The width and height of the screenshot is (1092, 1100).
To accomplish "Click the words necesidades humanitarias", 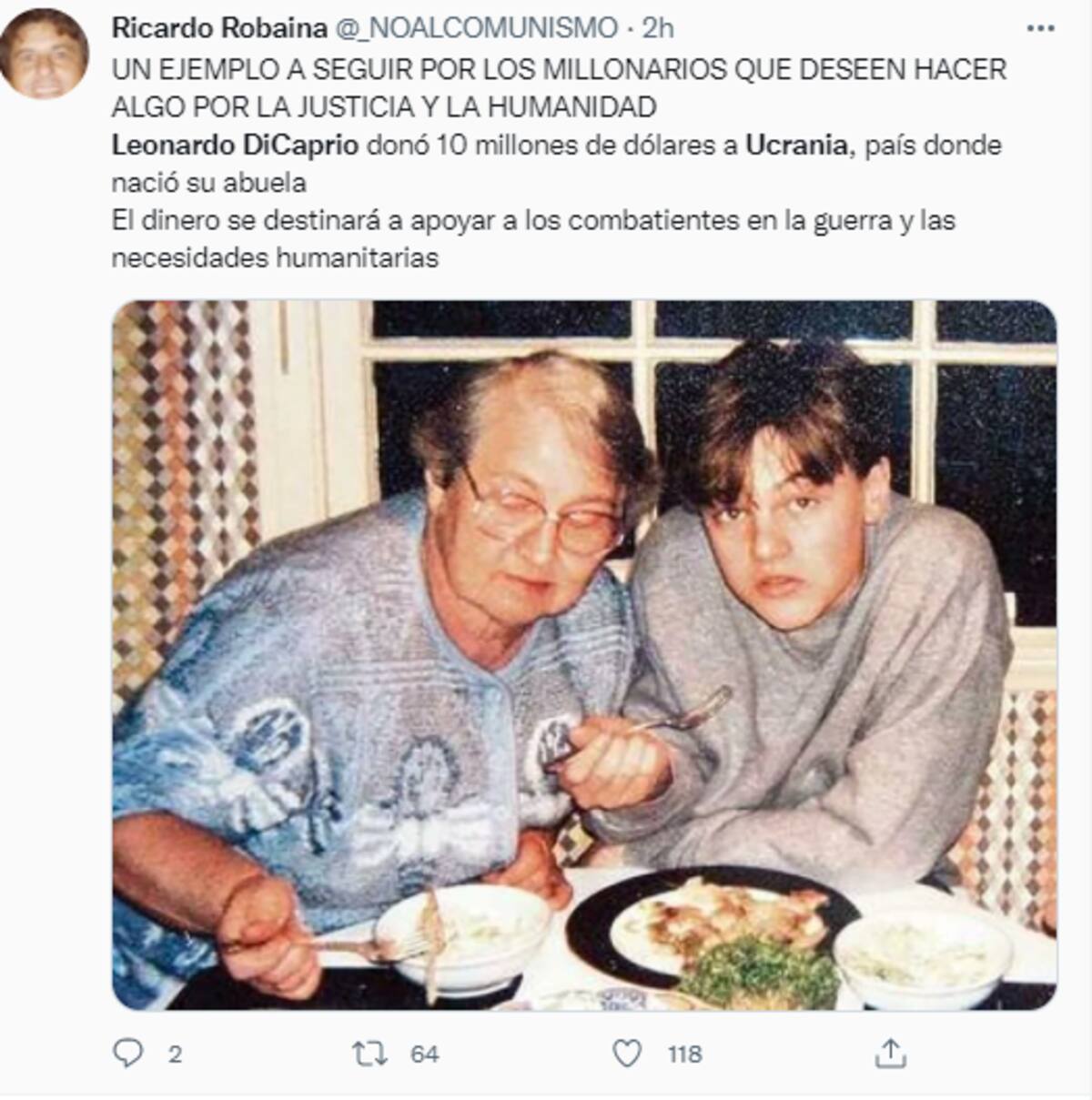I will [x=275, y=258].
